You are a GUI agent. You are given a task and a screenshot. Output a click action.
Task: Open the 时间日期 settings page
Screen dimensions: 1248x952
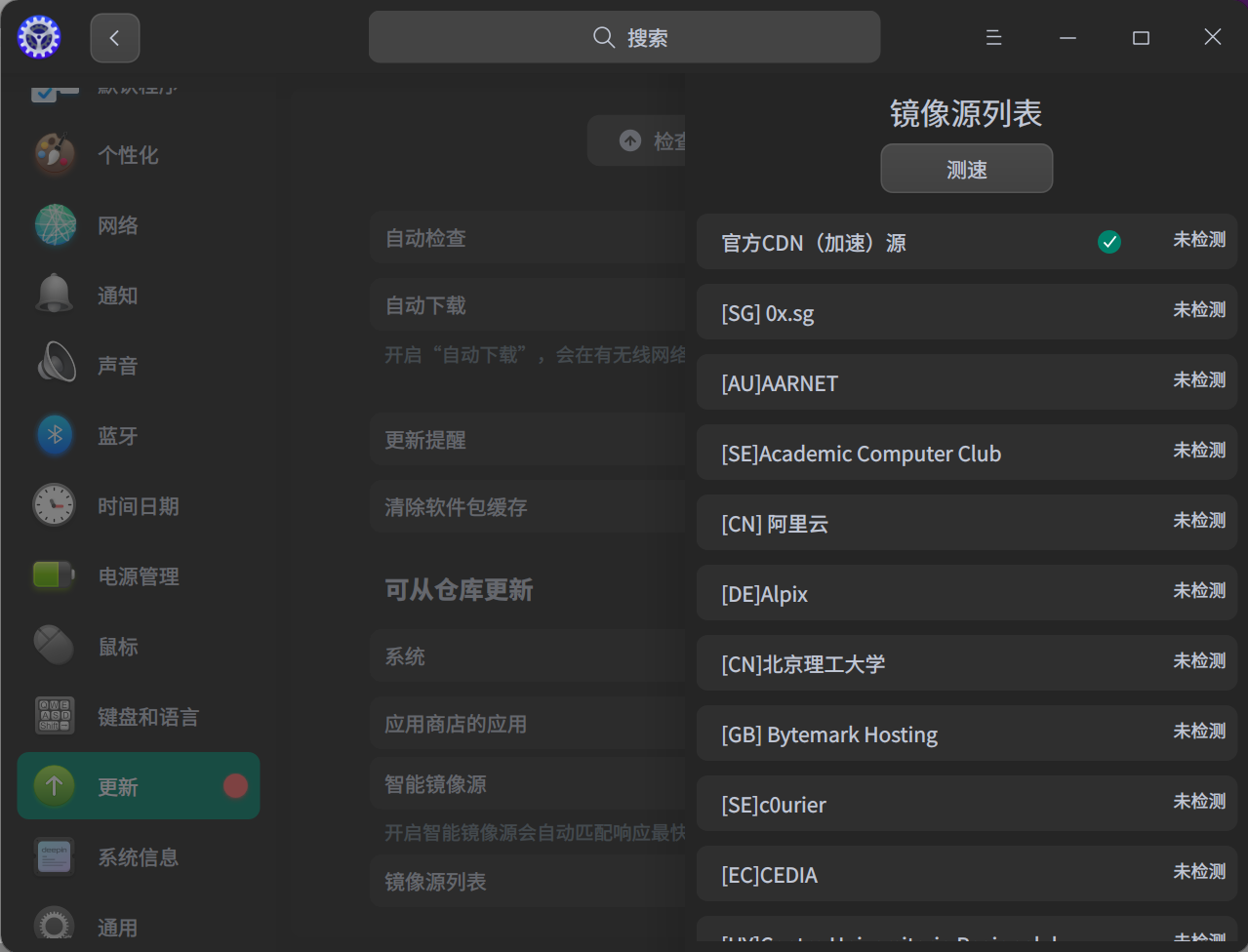139,506
